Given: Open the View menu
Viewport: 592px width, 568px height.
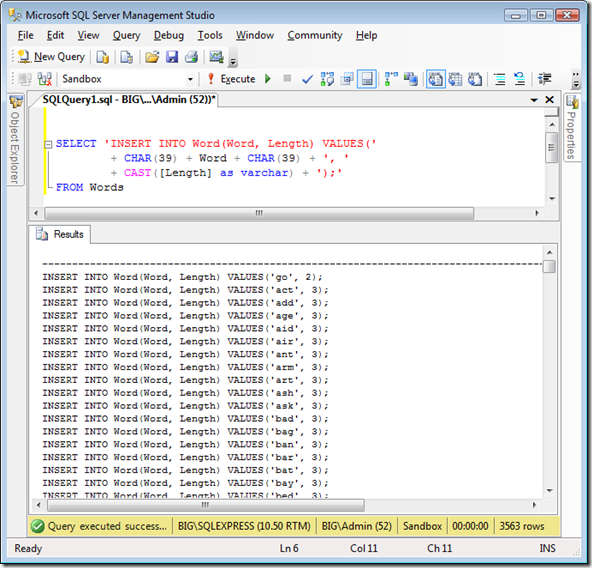Looking at the screenshot, I should 88,35.
